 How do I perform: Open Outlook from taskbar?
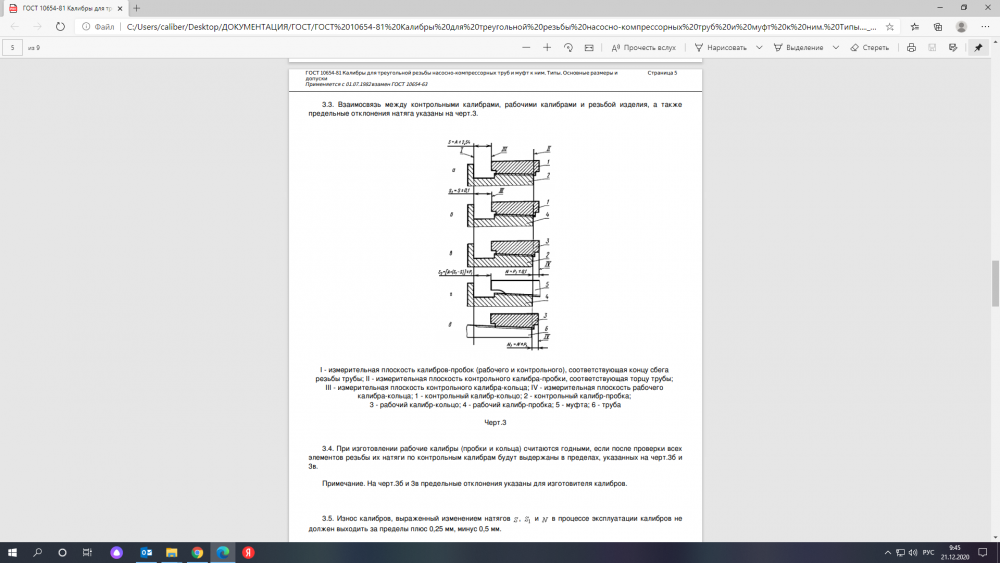tap(146, 553)
